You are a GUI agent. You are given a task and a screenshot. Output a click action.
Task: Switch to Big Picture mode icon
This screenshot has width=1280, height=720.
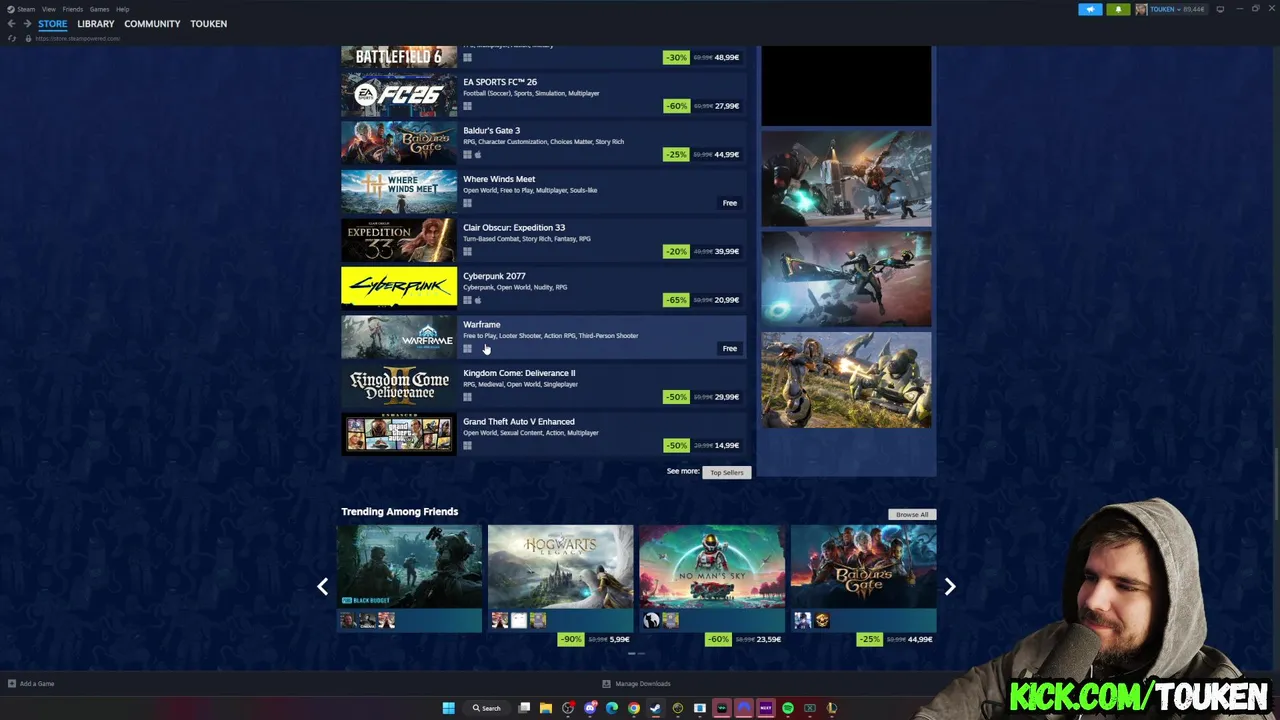[1220, 9]
